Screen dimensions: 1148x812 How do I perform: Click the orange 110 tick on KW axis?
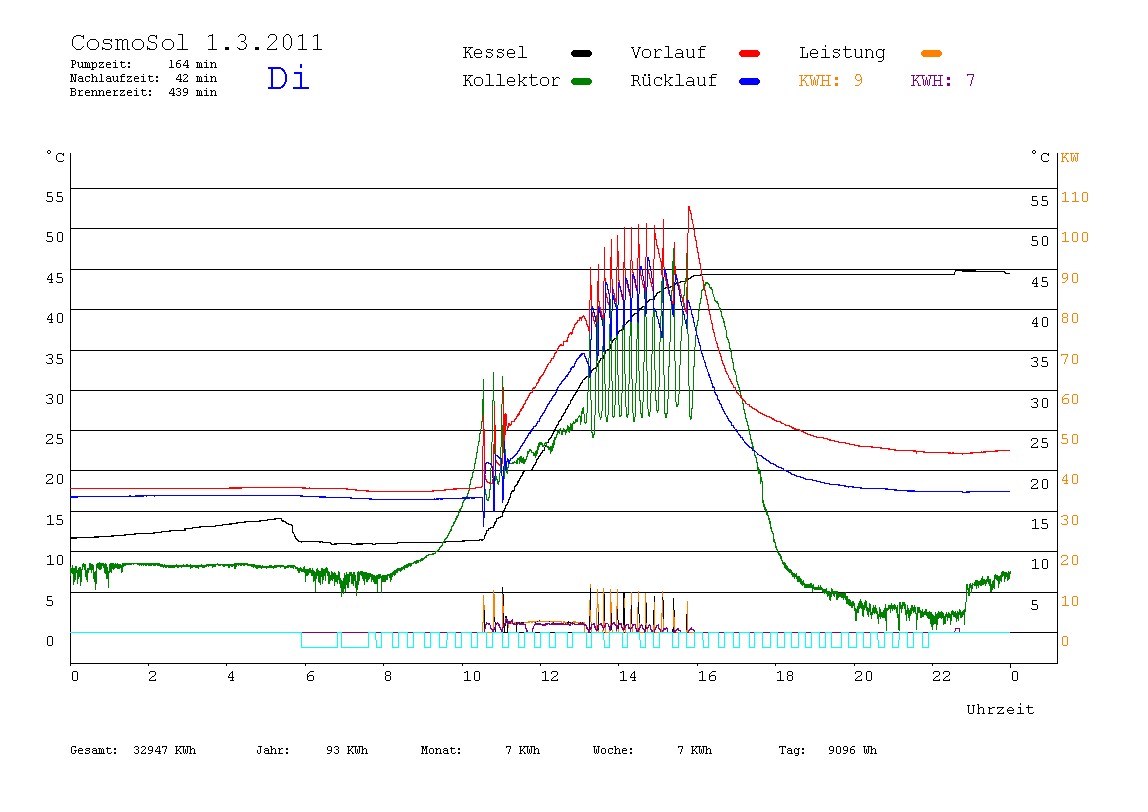click(x=1075, y=197)
